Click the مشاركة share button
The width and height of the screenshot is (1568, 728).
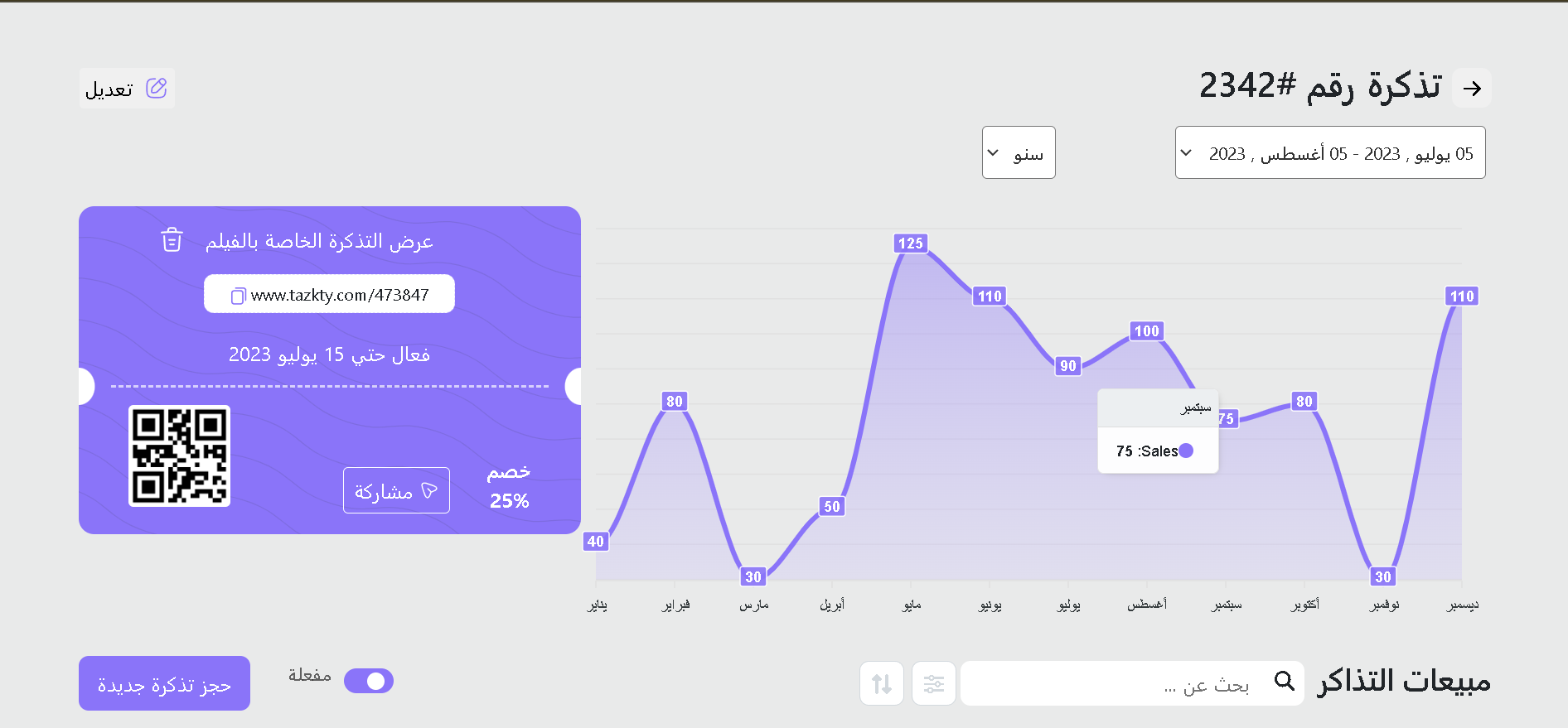[x=396, y=490]
